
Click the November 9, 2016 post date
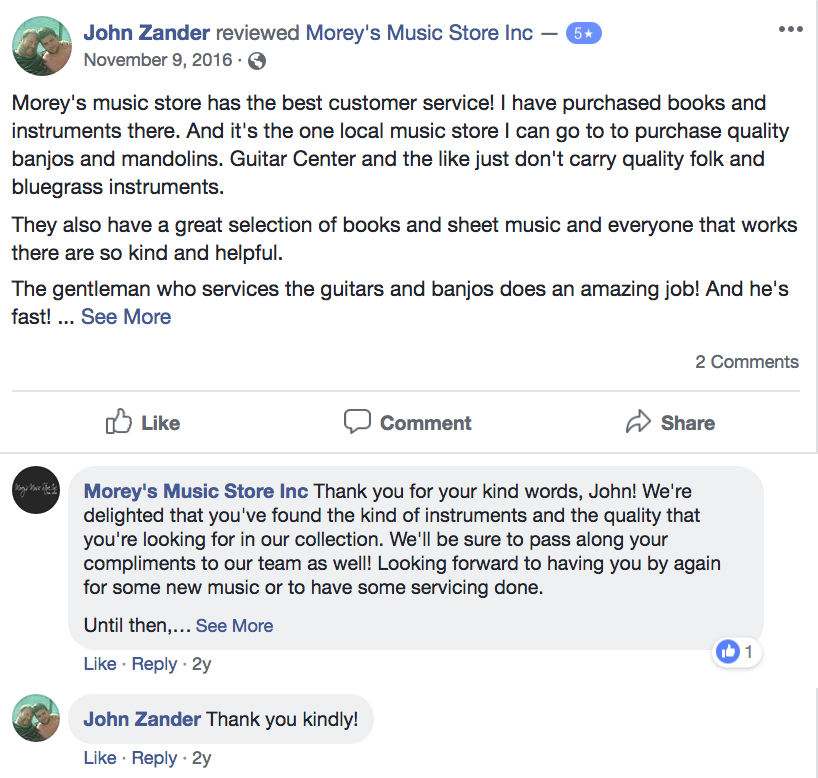click(158, 60)
